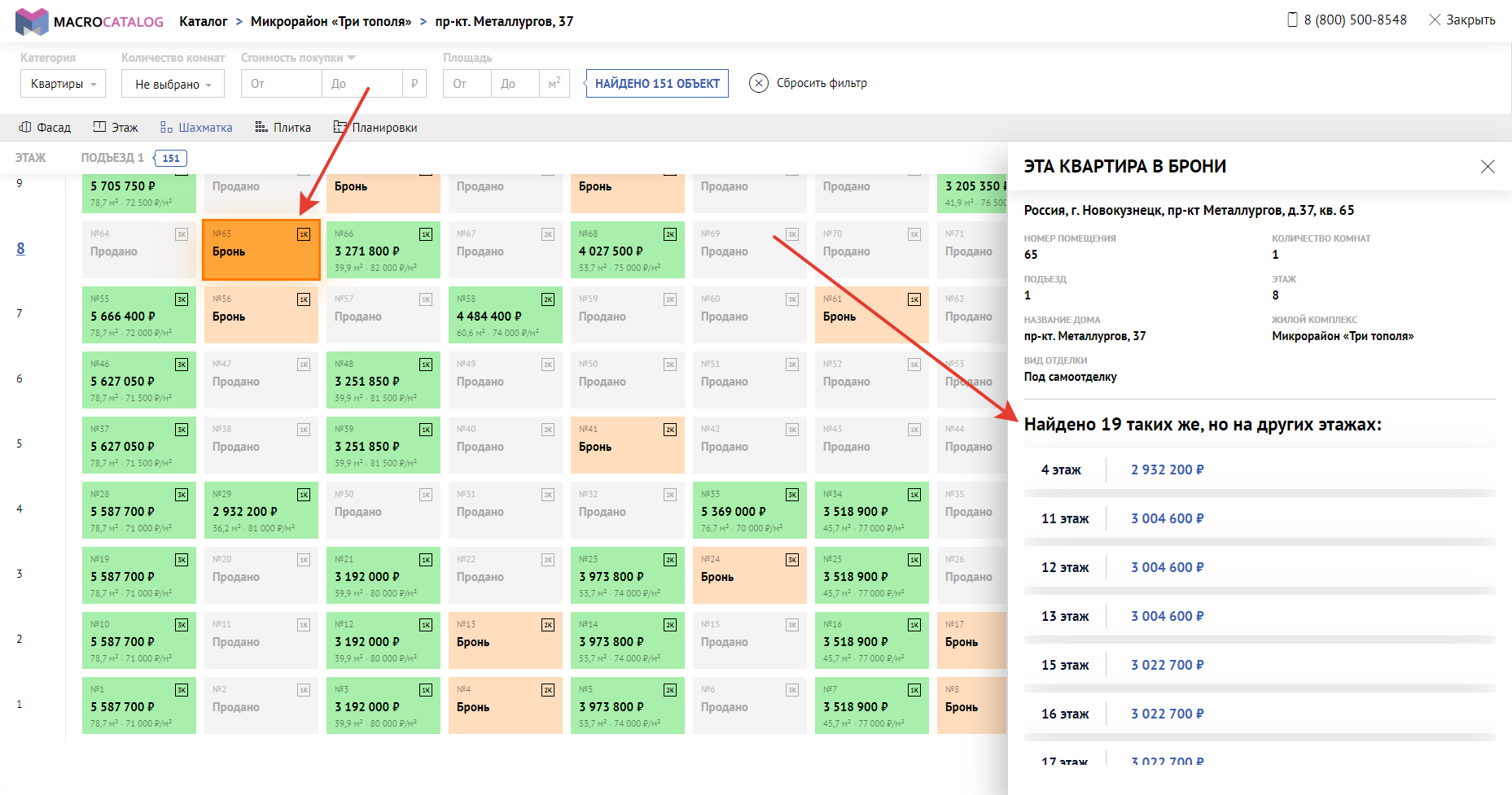Click the price До input field
The image size is (1512, 795).
[x=362, y=84]
